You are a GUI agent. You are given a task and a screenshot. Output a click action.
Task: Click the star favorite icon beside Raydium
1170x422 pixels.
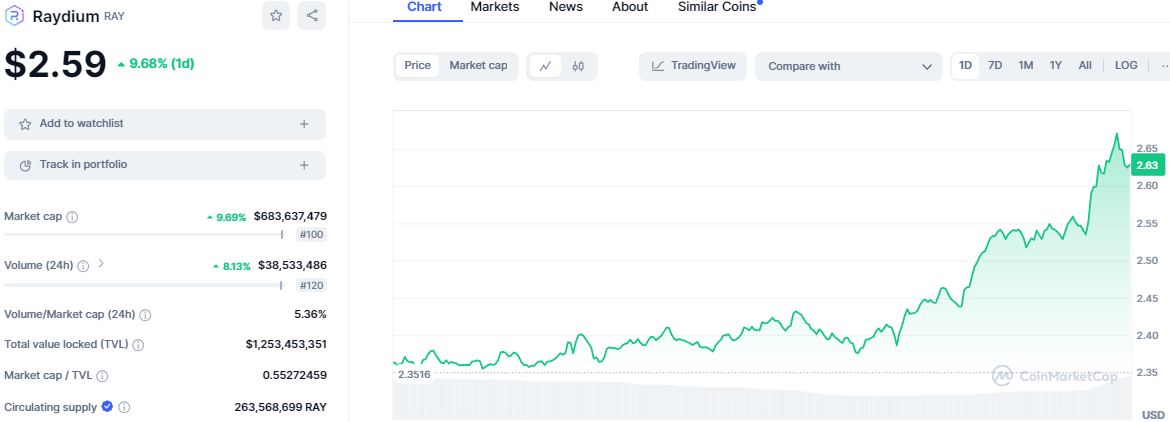[x=276, y=15]
